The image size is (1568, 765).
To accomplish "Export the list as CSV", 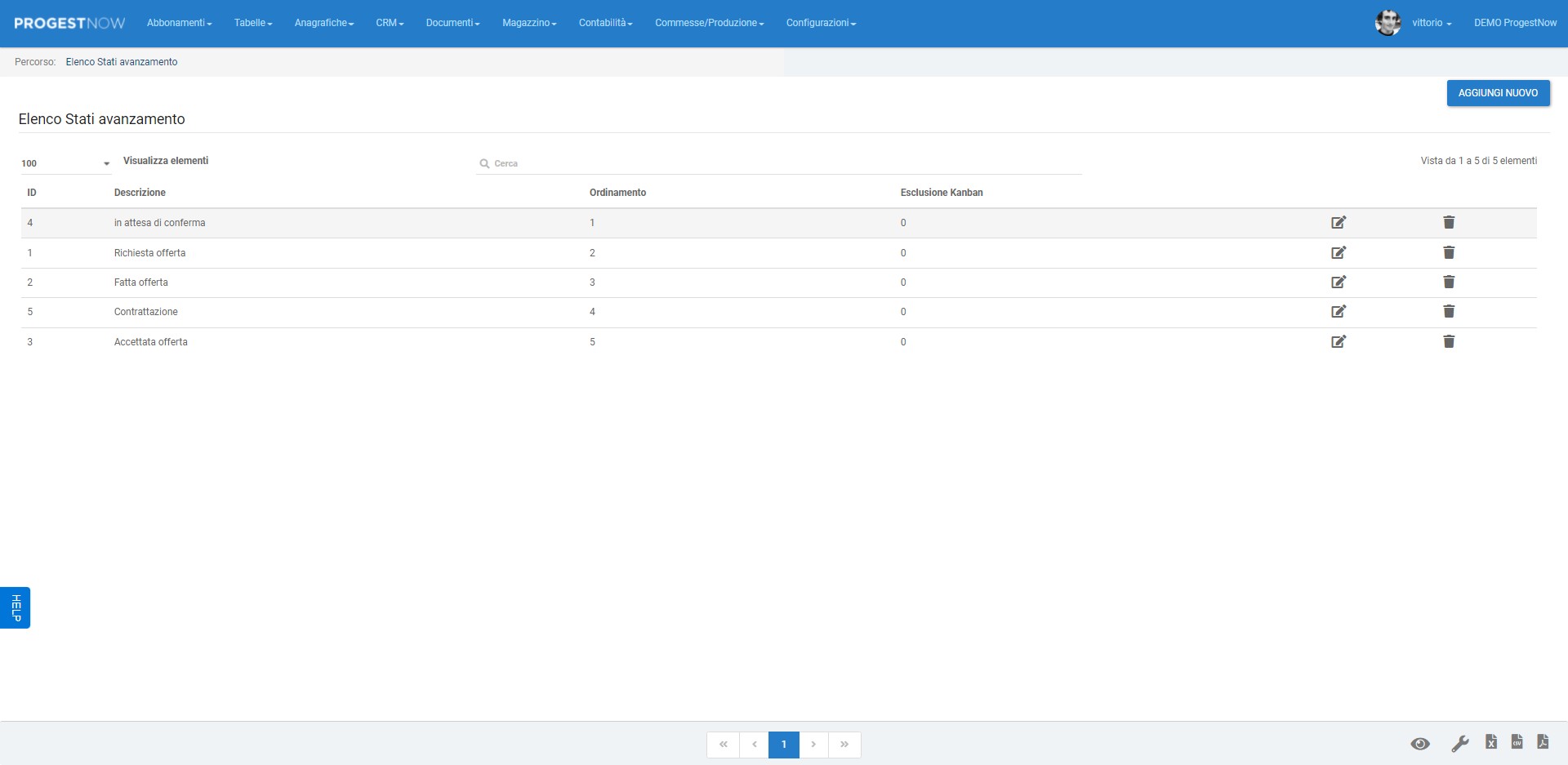I will [1517, 742].
